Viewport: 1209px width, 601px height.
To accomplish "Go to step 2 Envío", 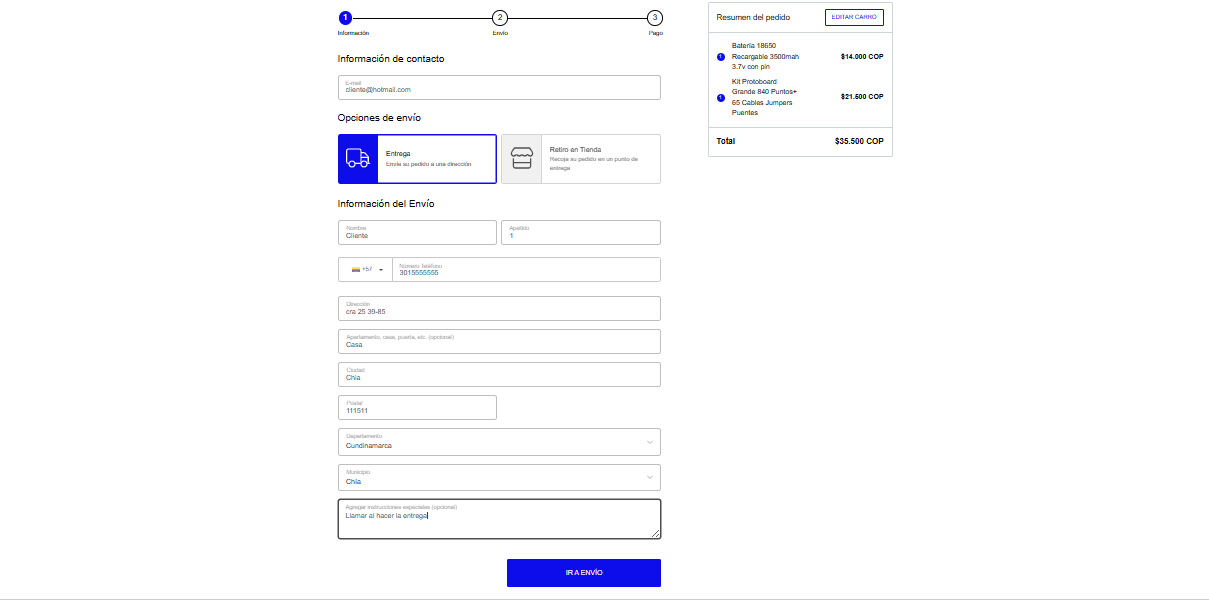I will (x=500, y=17).
